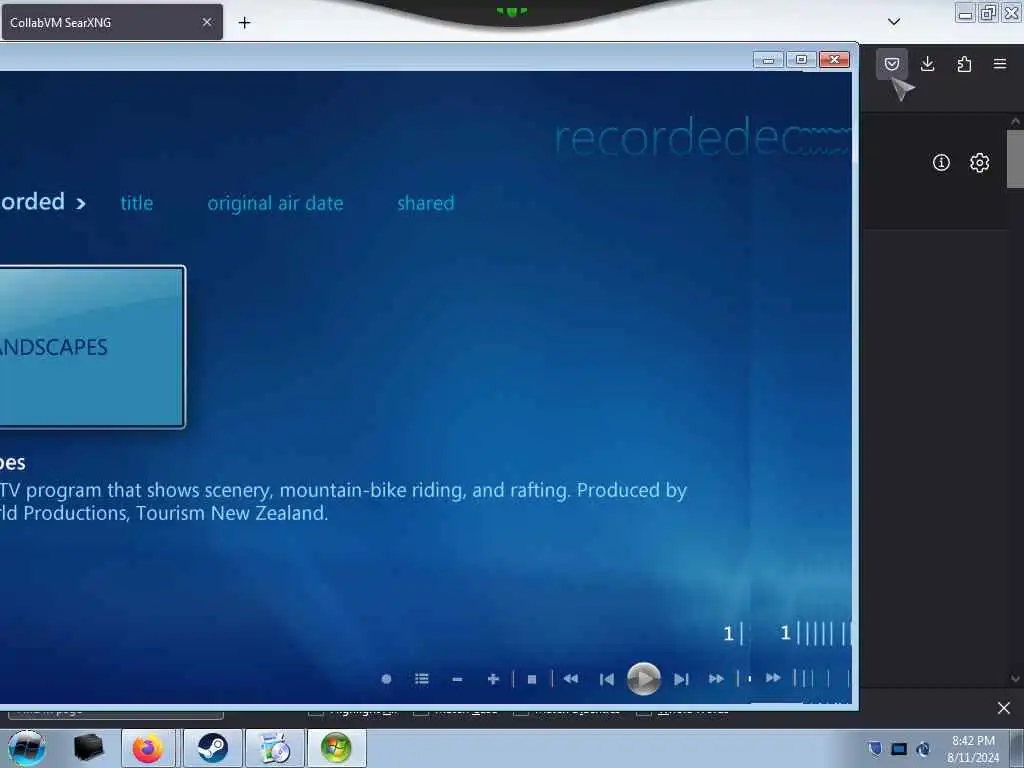Click the Rewind double-arrow button
The image size is (1024, 768).
pos(570,679)
